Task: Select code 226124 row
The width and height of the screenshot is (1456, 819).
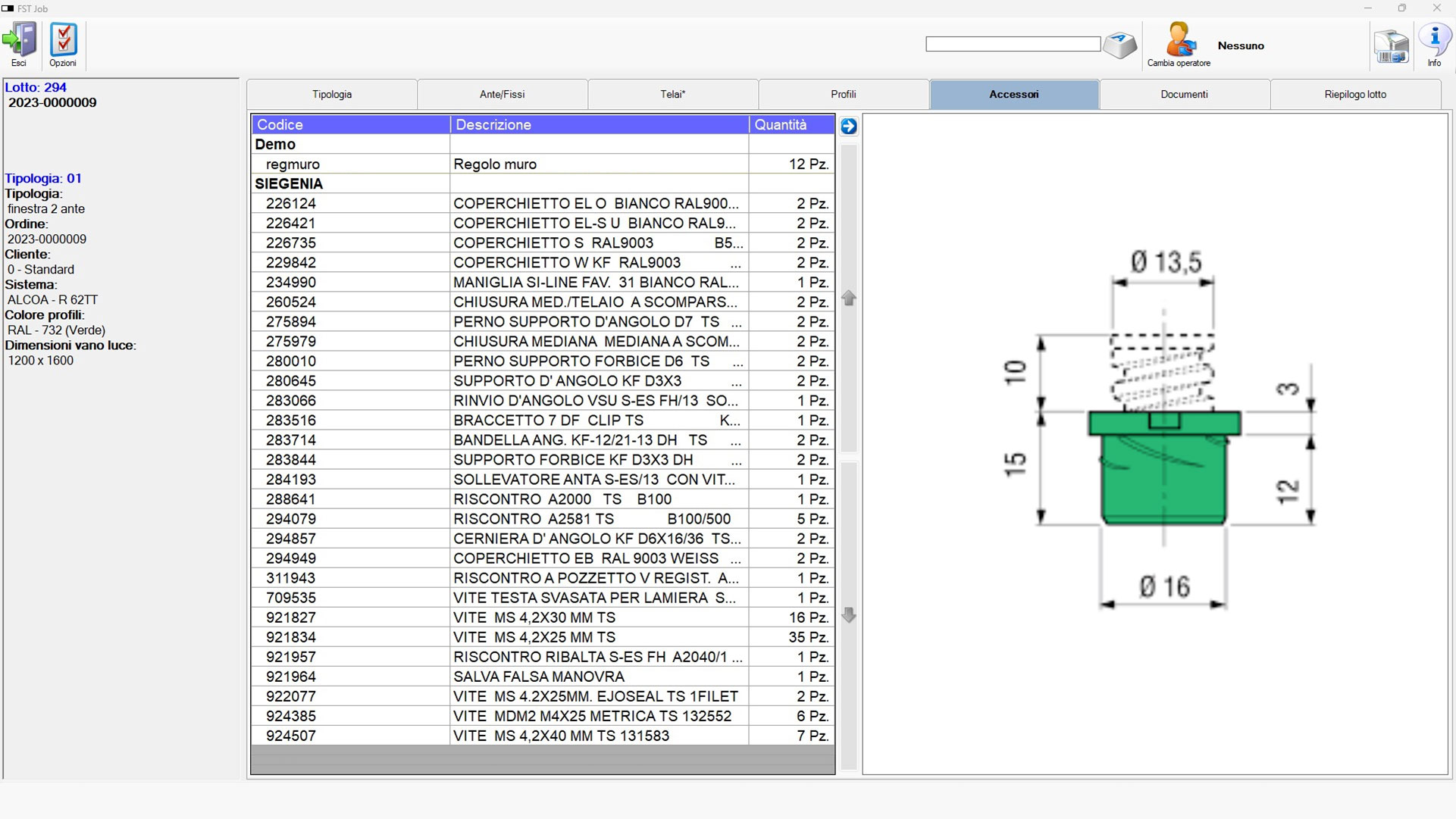Action: tap(543, 203)
